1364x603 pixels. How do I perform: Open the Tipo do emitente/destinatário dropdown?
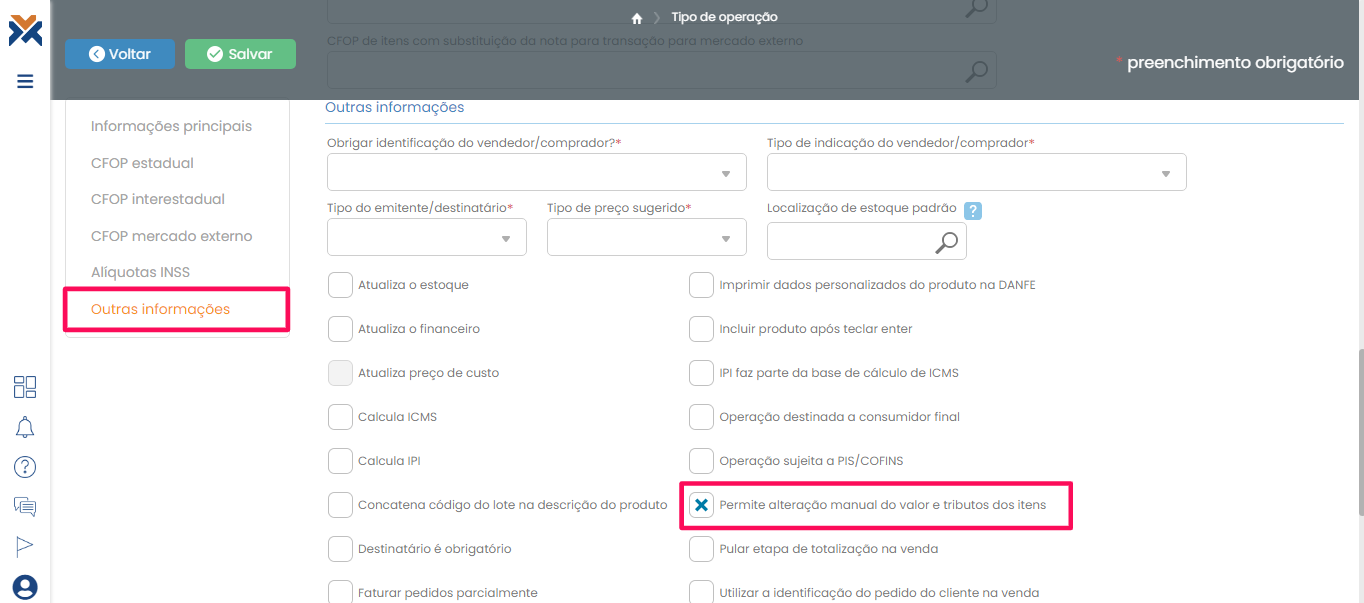(426, 238)
